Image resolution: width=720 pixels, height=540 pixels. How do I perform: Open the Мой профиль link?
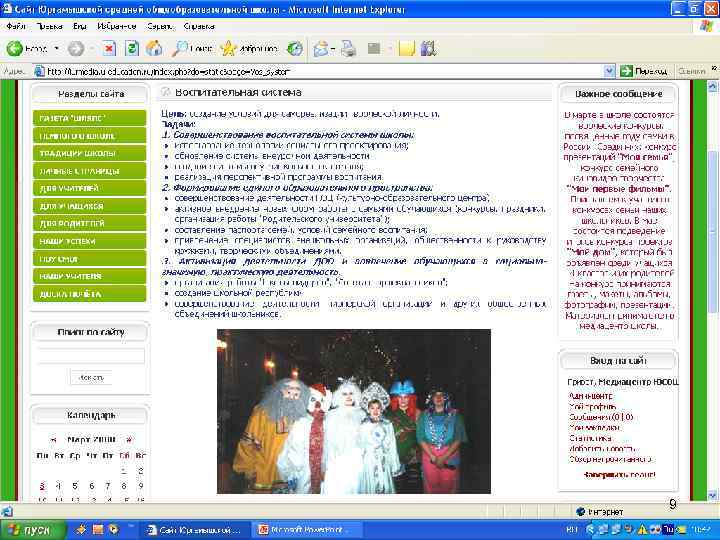[x=592, y=406]
